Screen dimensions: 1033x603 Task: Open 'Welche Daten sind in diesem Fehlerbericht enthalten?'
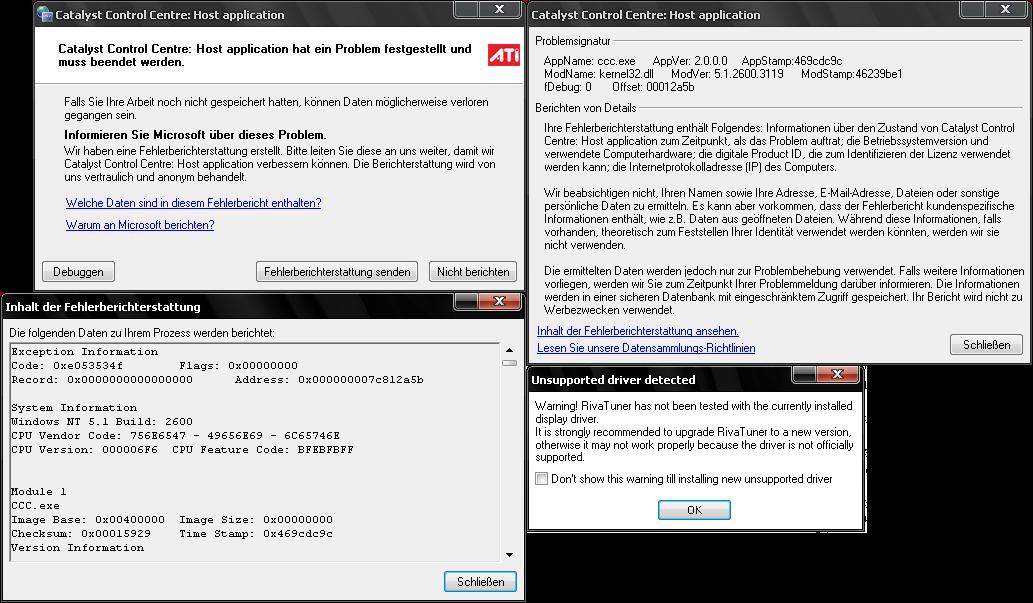[194, 203]
